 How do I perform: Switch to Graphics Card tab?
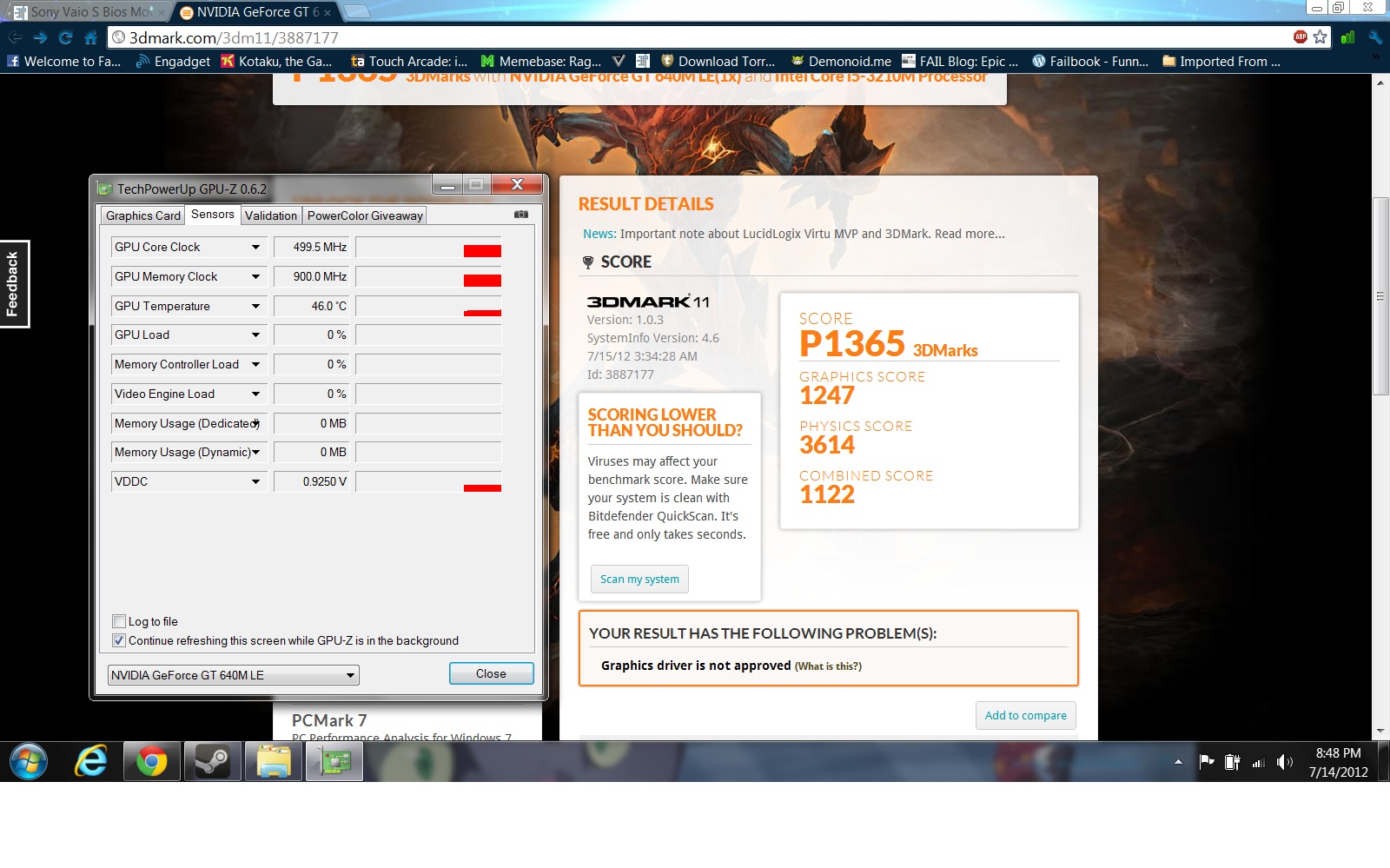point(143,215)
